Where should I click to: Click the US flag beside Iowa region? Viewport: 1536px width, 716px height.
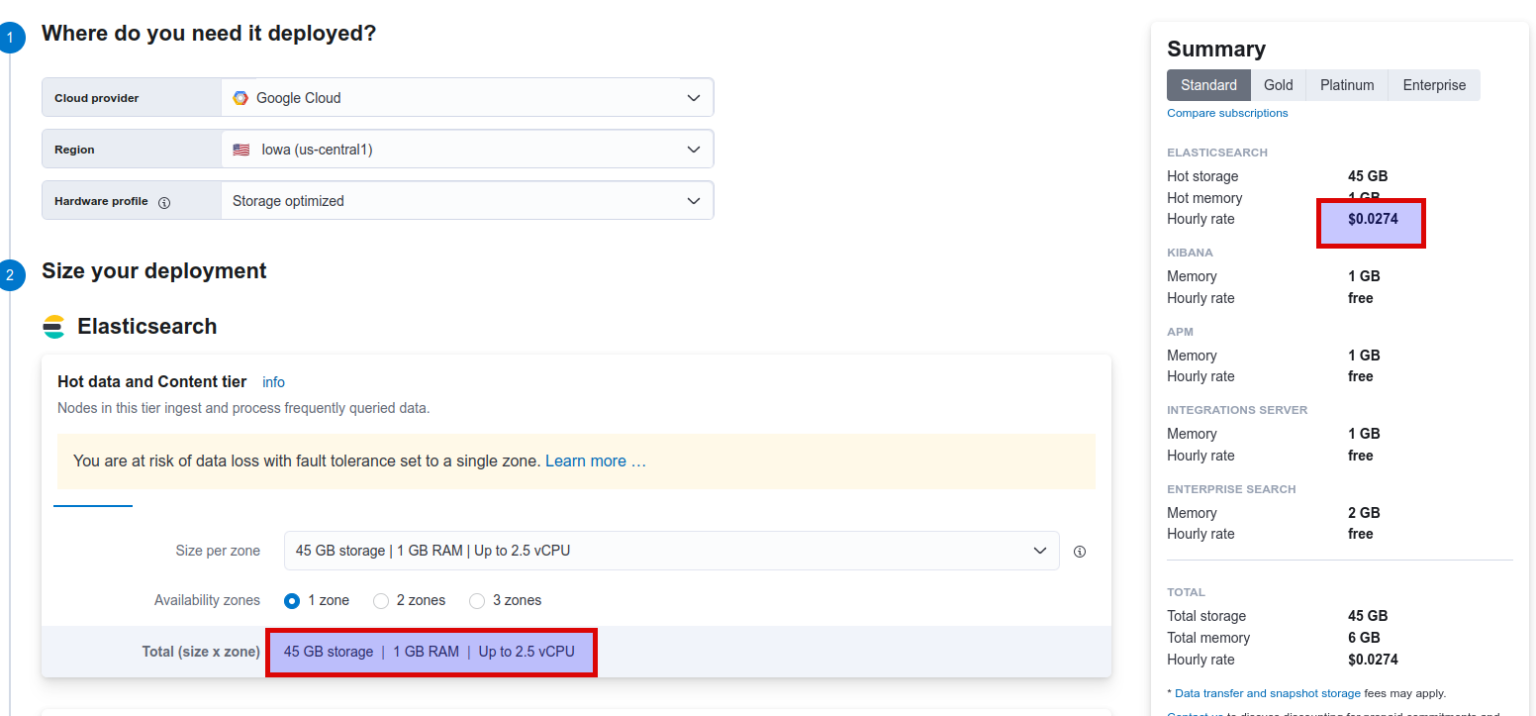coord(241,148)
